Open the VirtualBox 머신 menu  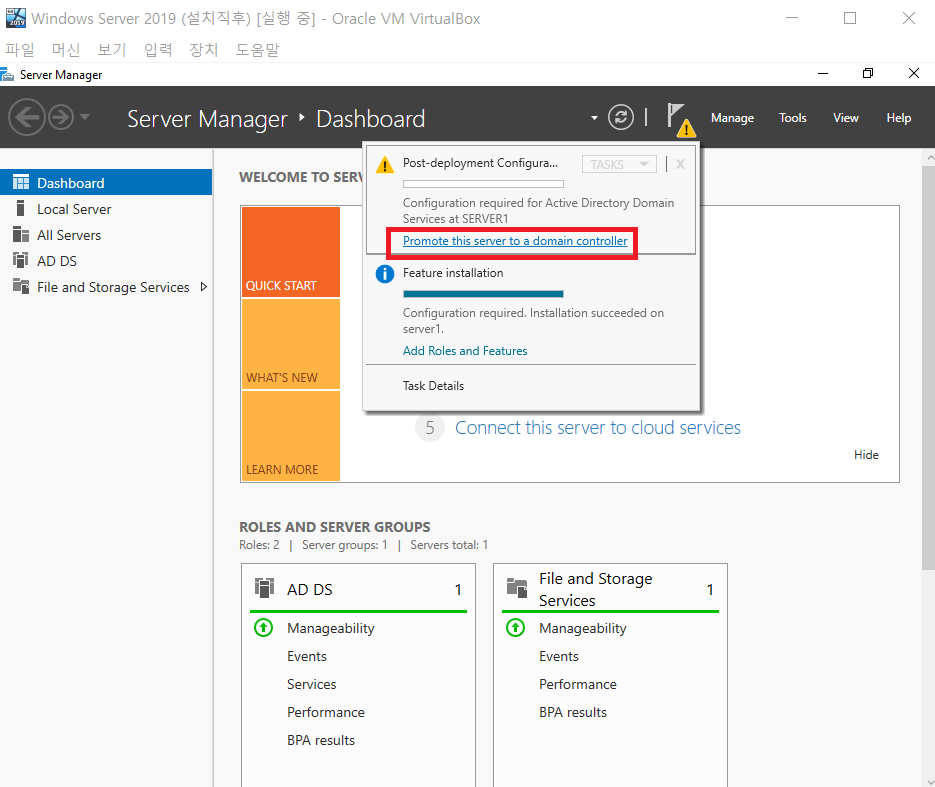click(66, 50)
